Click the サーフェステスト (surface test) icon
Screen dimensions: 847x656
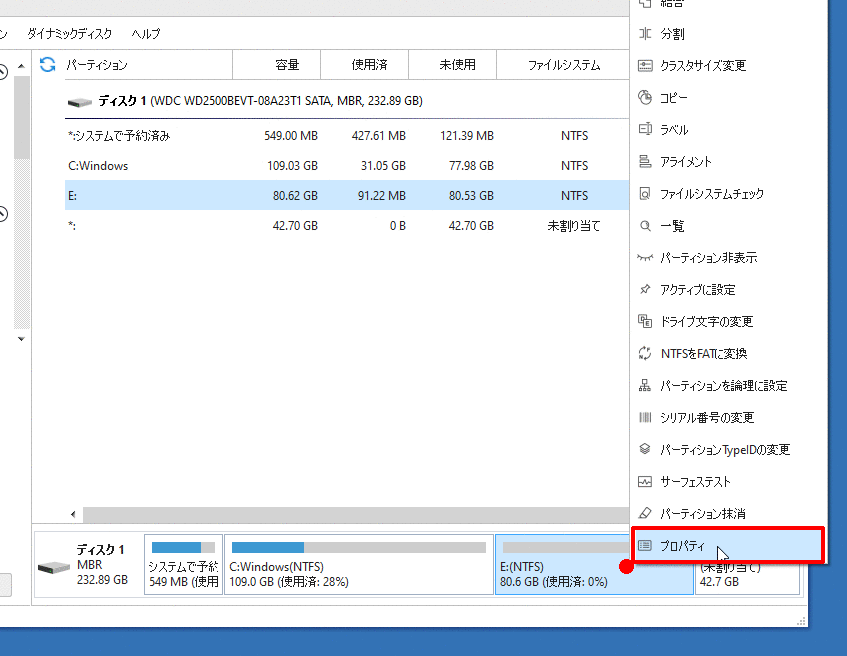[645, 482]
